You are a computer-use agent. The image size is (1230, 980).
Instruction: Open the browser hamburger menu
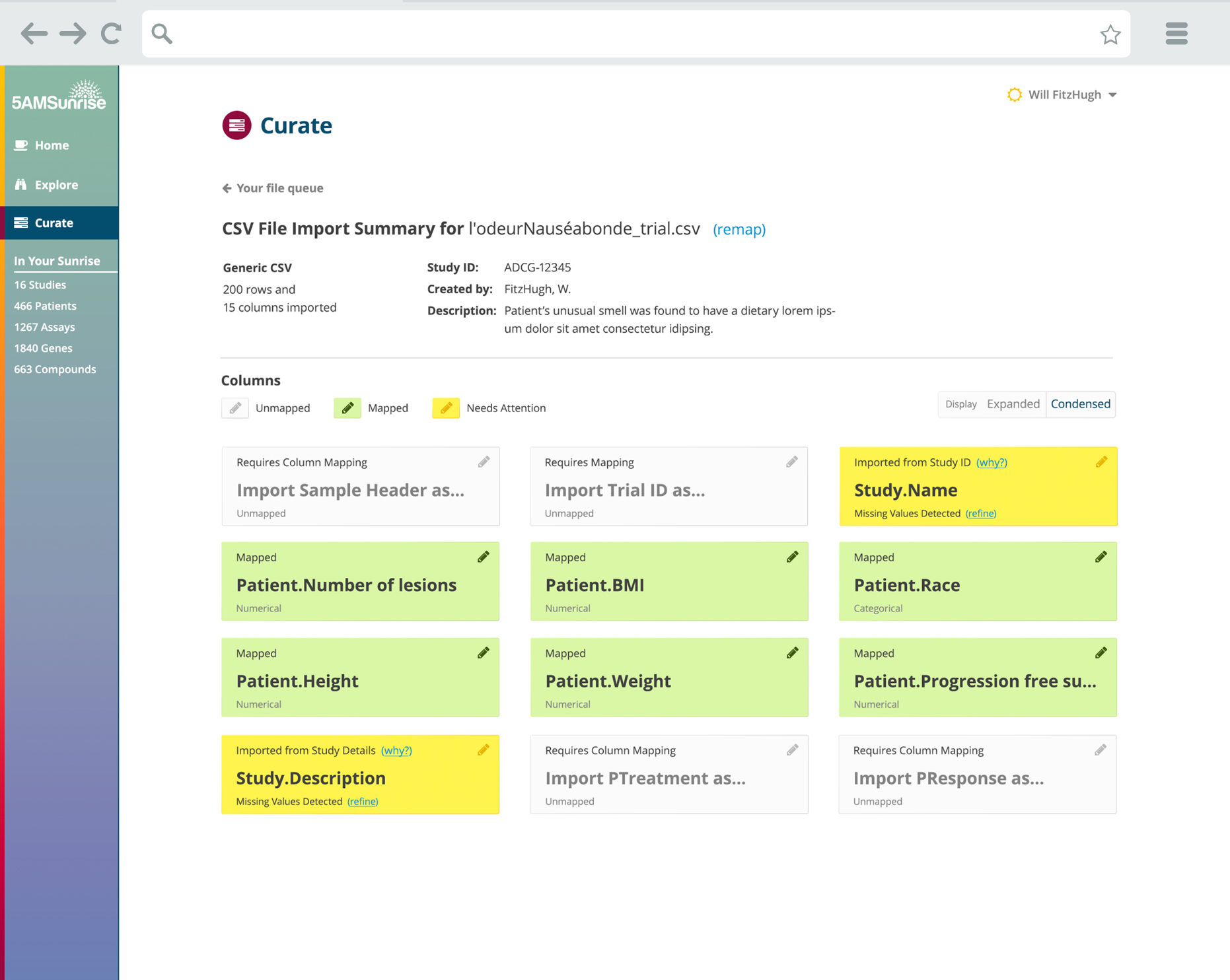[1176, 34]
